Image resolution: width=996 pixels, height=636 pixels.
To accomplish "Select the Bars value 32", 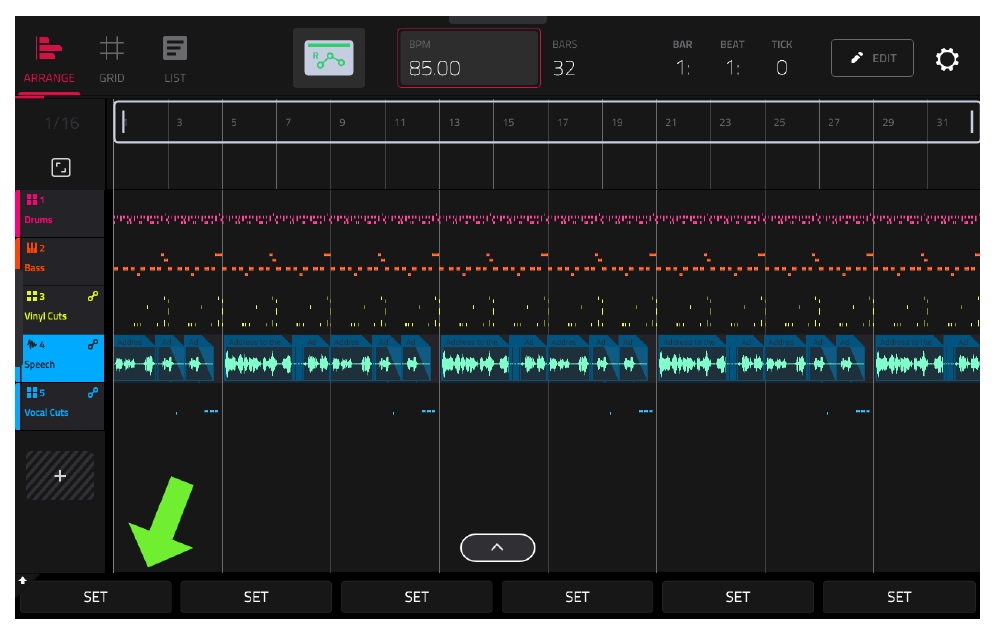I will click(x=564, y=68).
